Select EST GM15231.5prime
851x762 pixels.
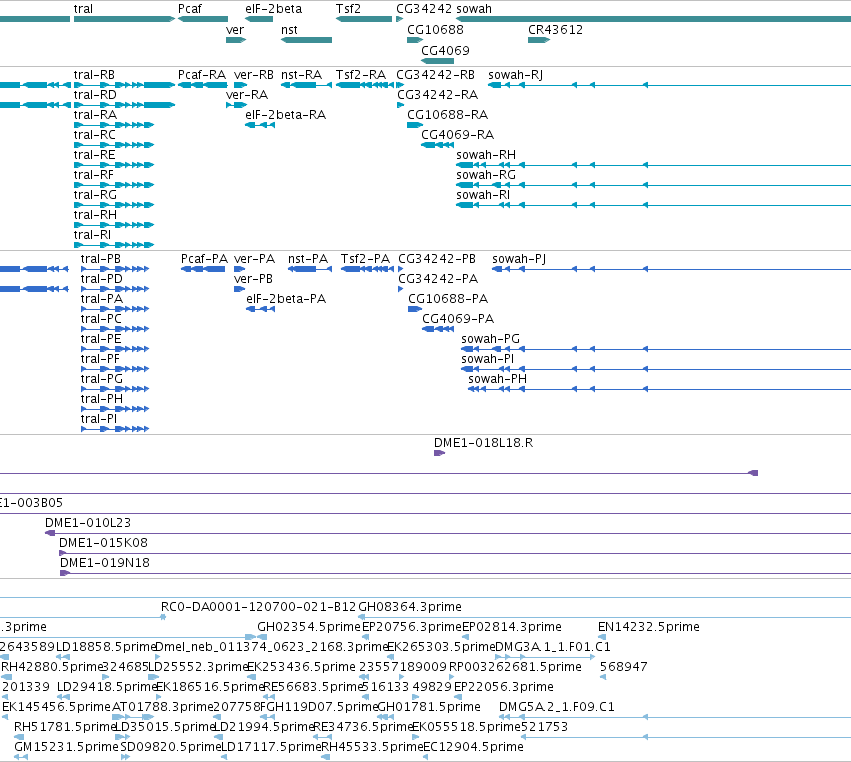tap(66, 747)
